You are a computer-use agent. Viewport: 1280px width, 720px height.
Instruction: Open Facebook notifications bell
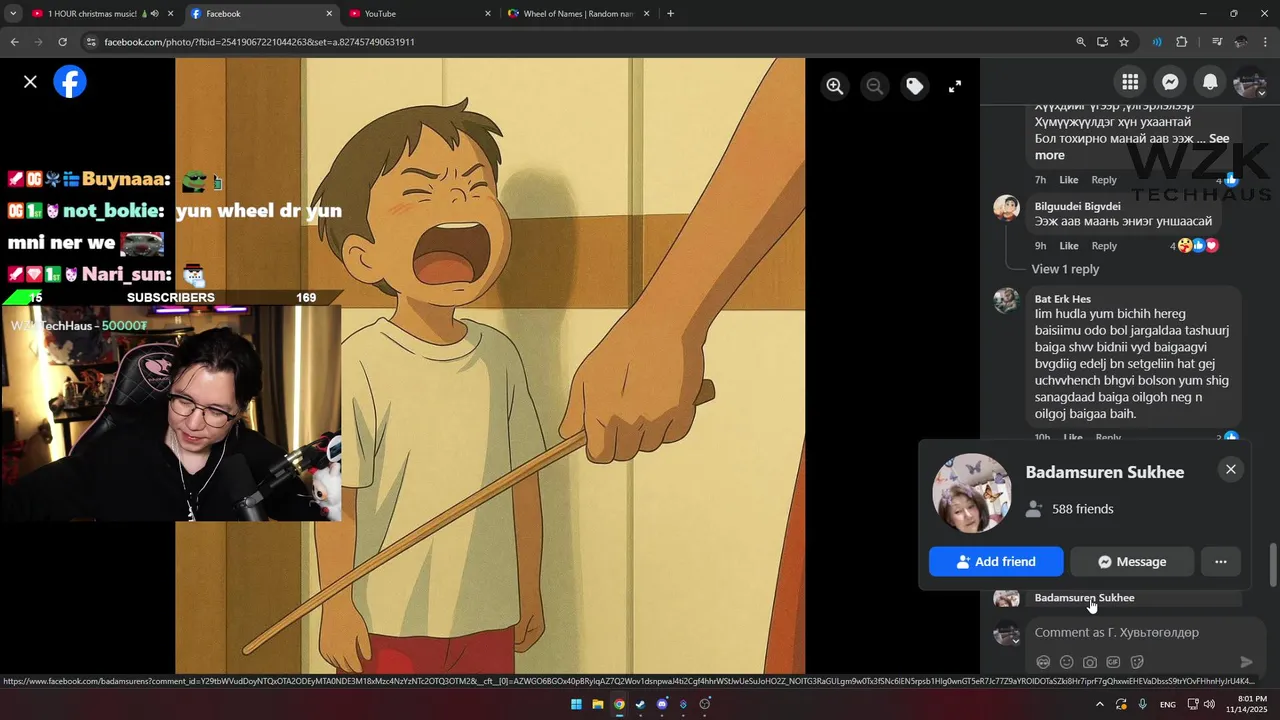(x=1210, y=82)
